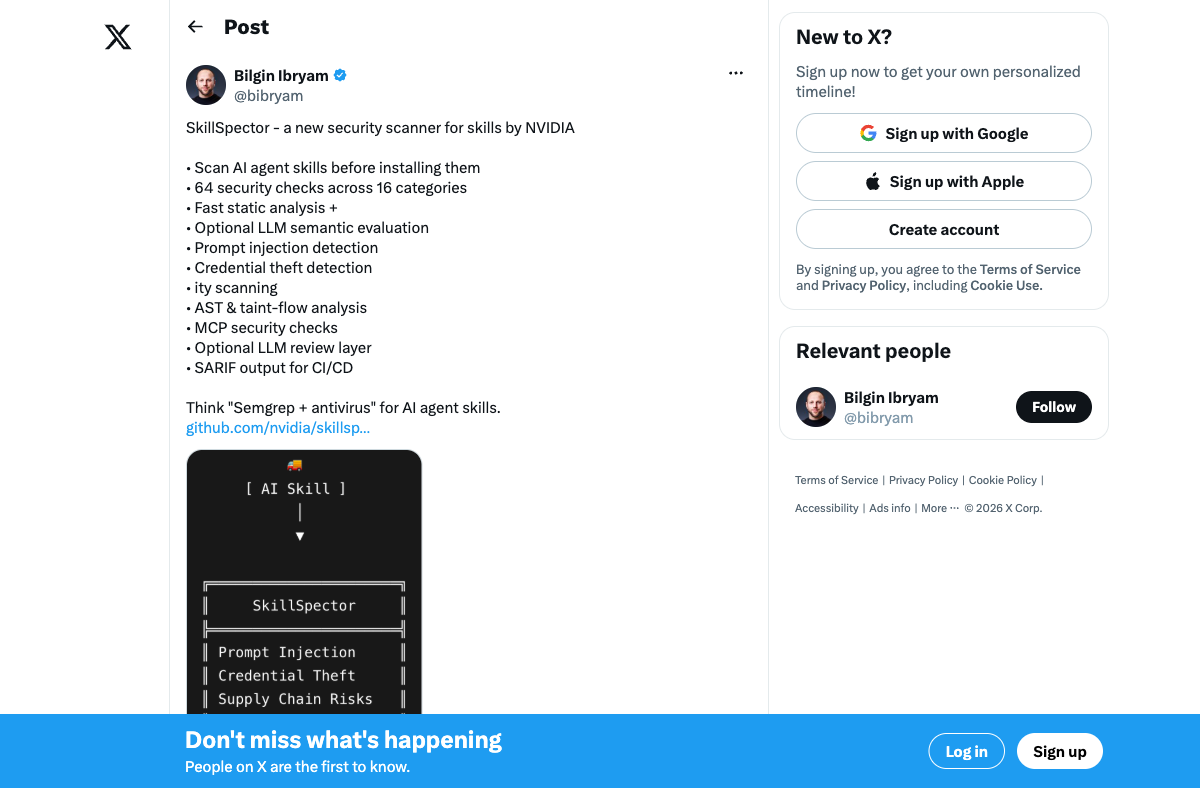The height and width of the screenshot is (788, 1200).
Task: Expand the More footer options
Action: (940, 508)
